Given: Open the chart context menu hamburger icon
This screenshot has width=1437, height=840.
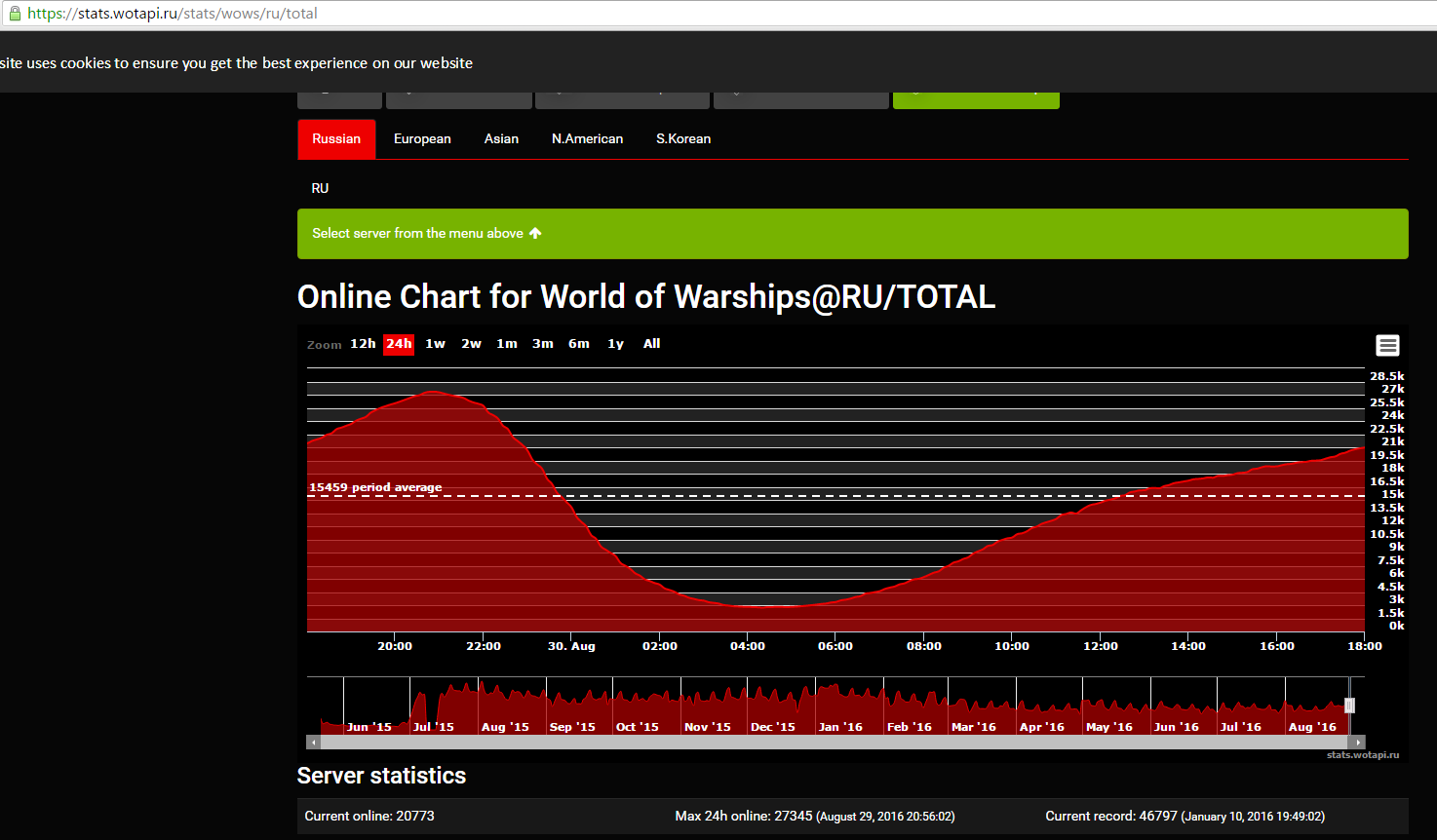Looking at the screenshot, I should 1387,345.
